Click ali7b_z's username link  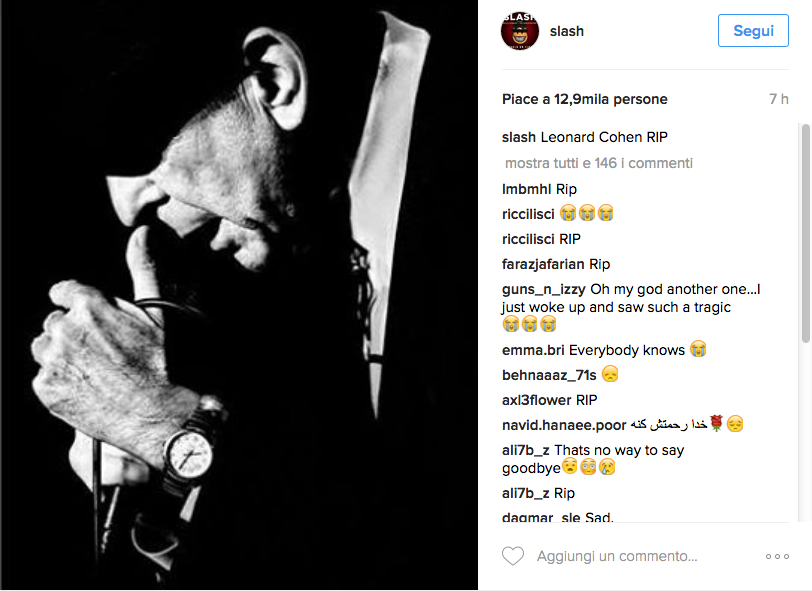coord(523,450)
